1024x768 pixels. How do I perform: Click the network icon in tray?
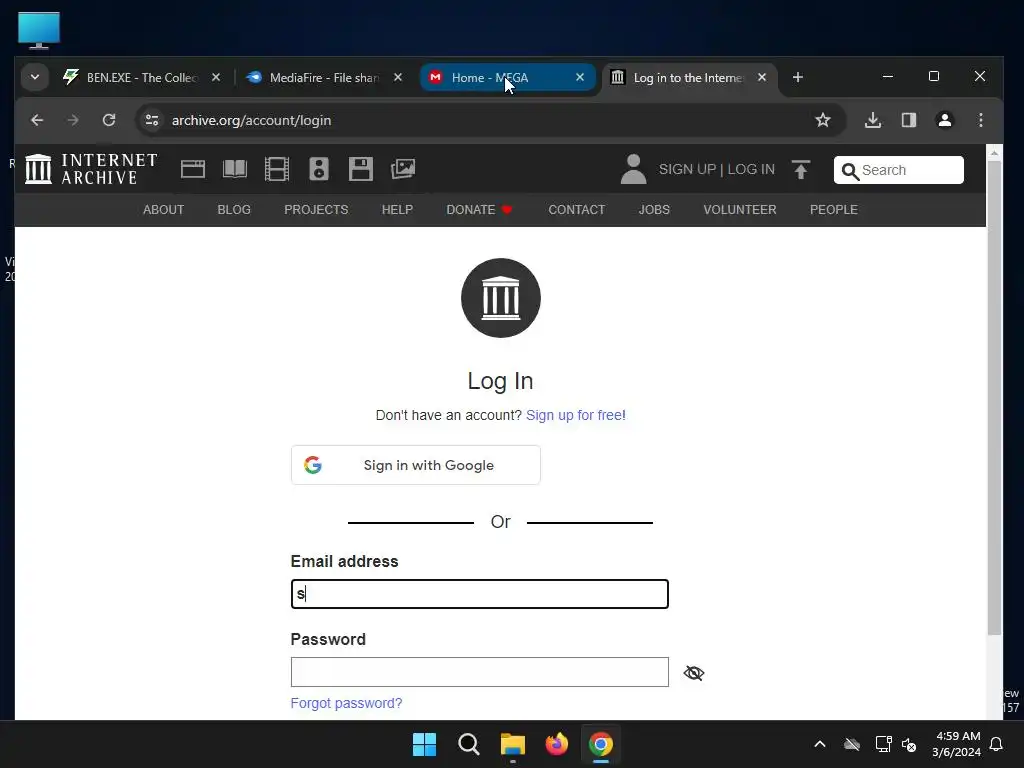coord(883,744)
